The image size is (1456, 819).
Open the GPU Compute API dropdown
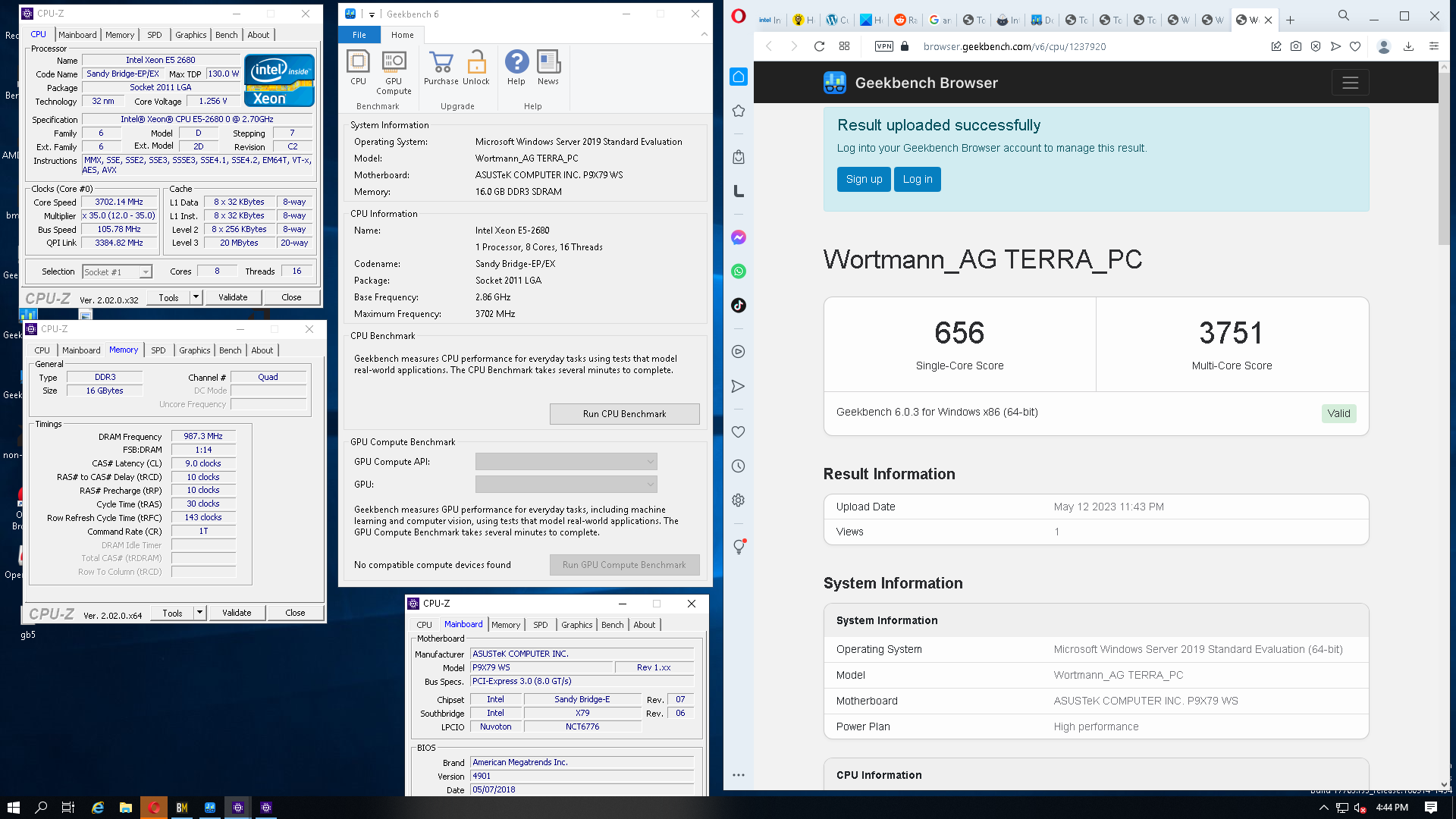[x=566, y=462]
